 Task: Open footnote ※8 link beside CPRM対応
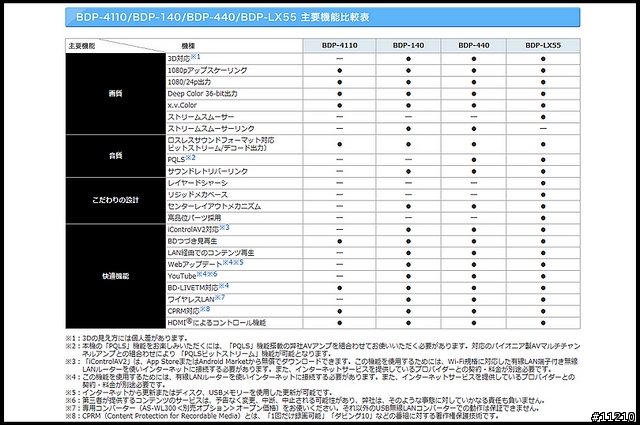pos(205,309)
